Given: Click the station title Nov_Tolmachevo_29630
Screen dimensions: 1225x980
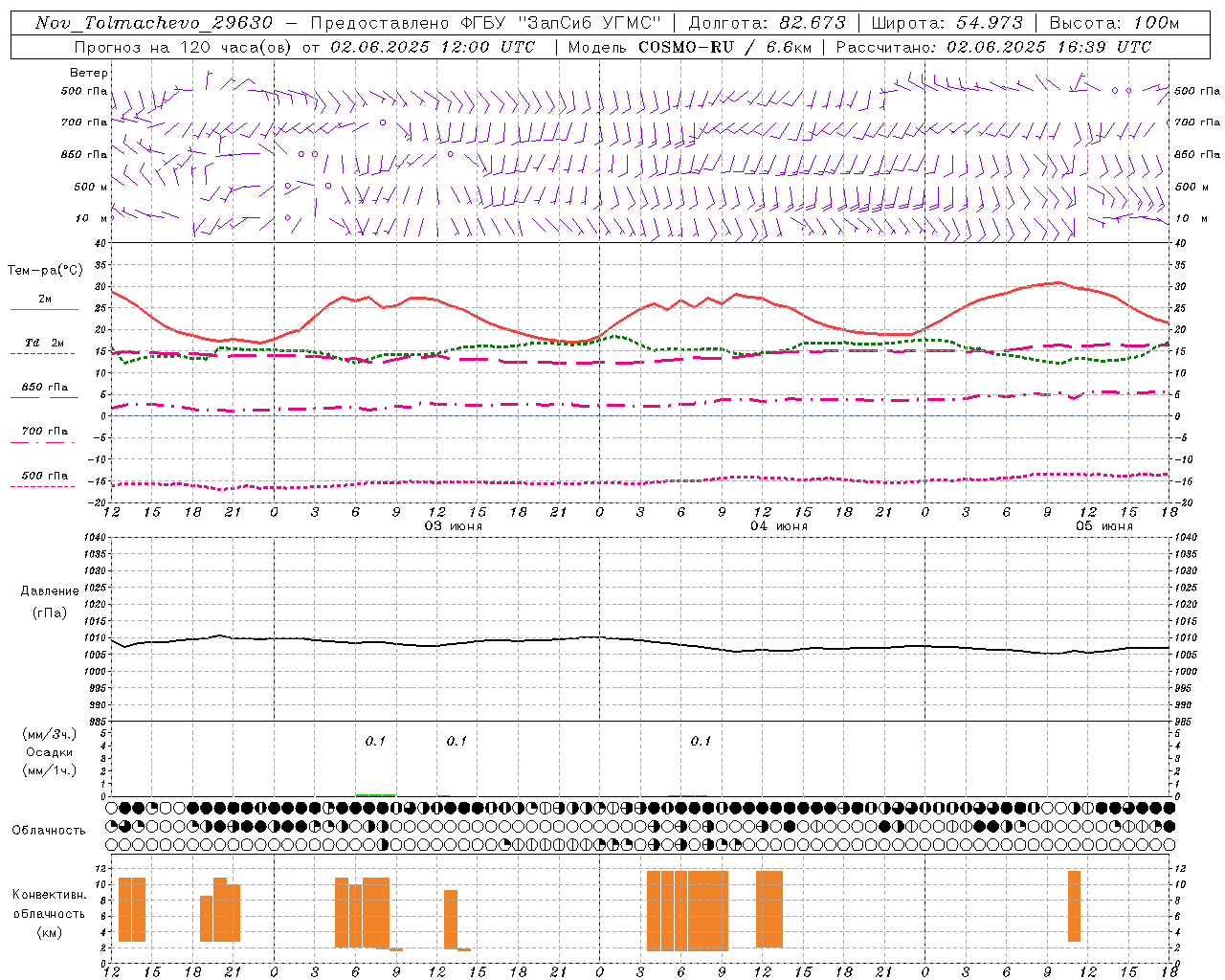Looking at the screenshot, I should point(154,23).
